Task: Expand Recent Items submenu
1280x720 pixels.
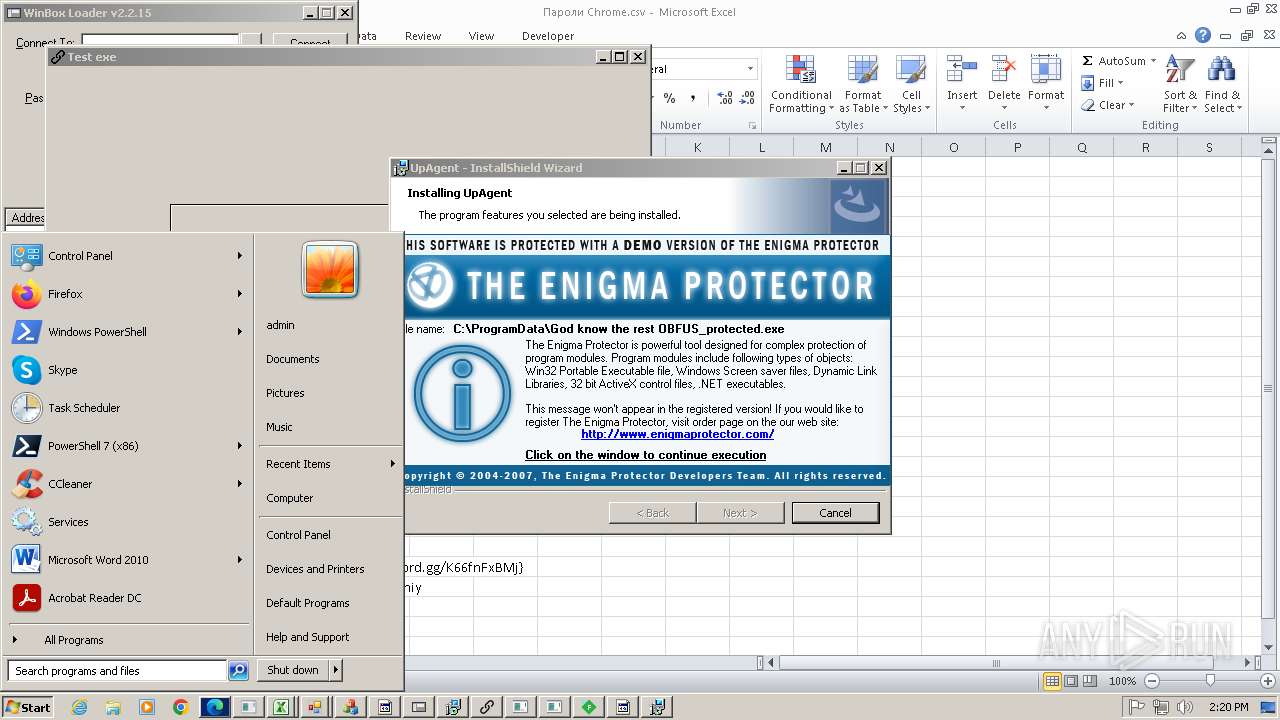Action: click(x=393, y=464)
